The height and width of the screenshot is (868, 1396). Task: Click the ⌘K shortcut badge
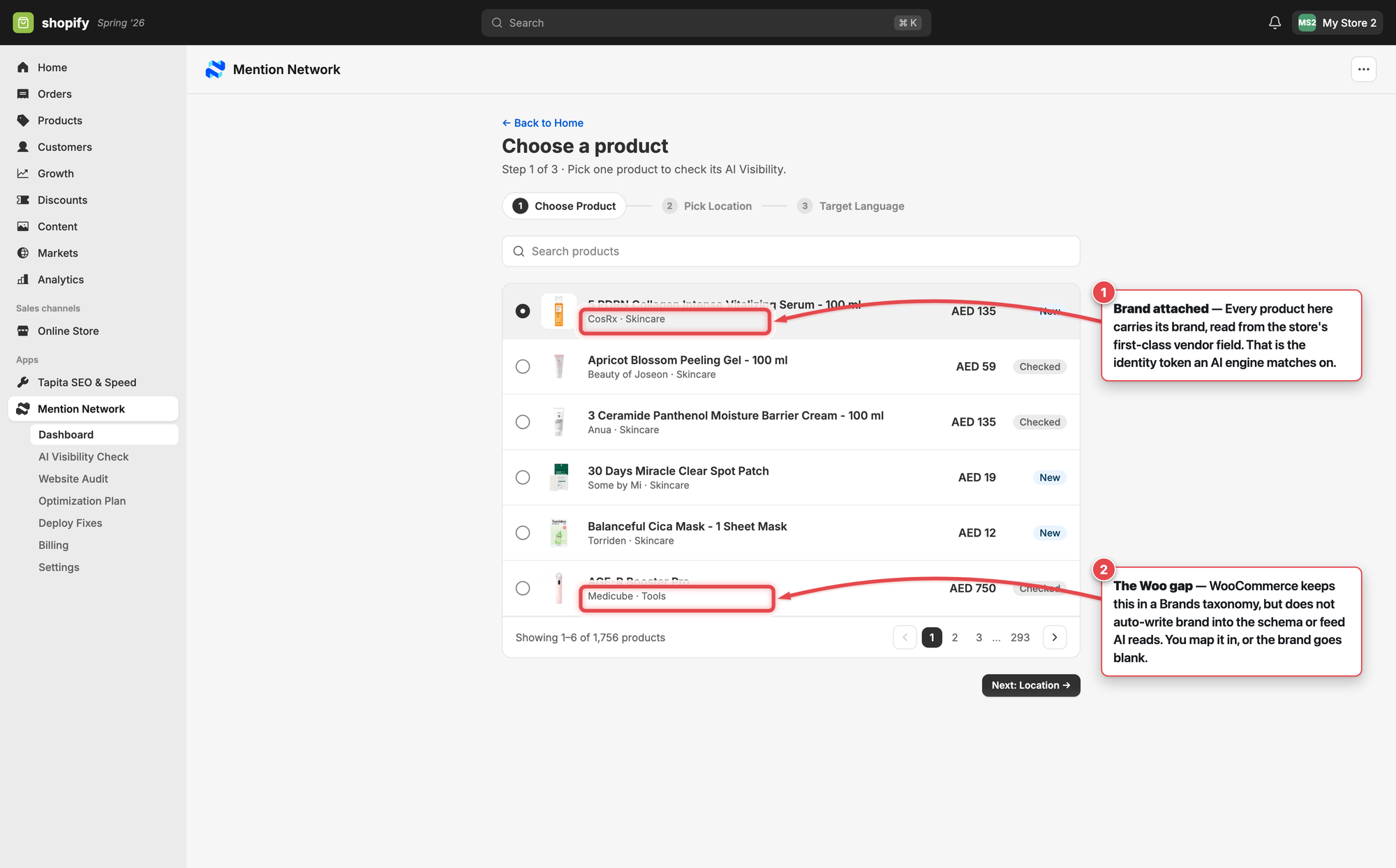[x=907, y=23]
